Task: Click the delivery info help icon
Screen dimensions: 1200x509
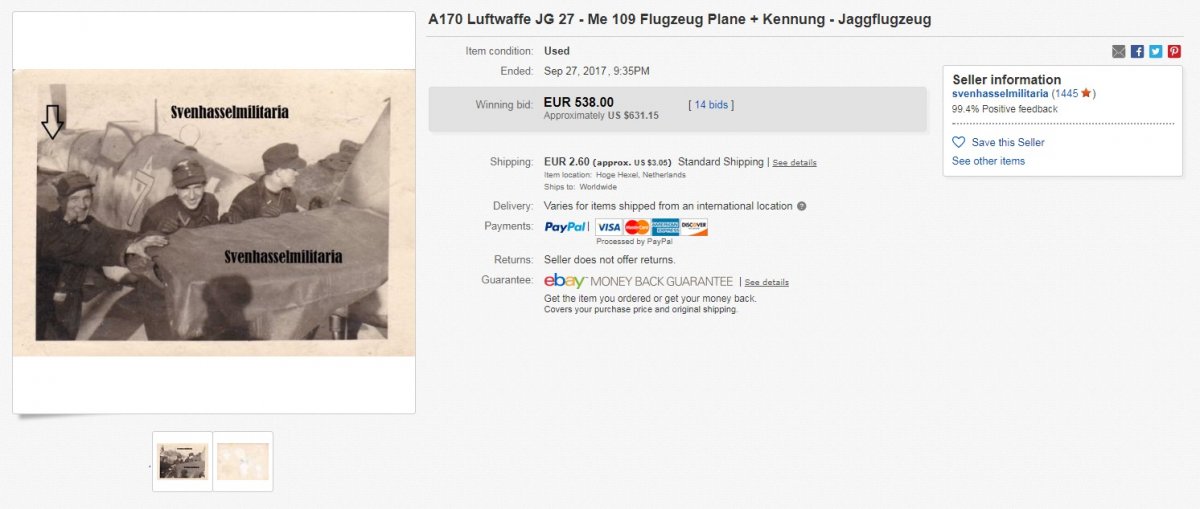Action: tap(802, 207)
